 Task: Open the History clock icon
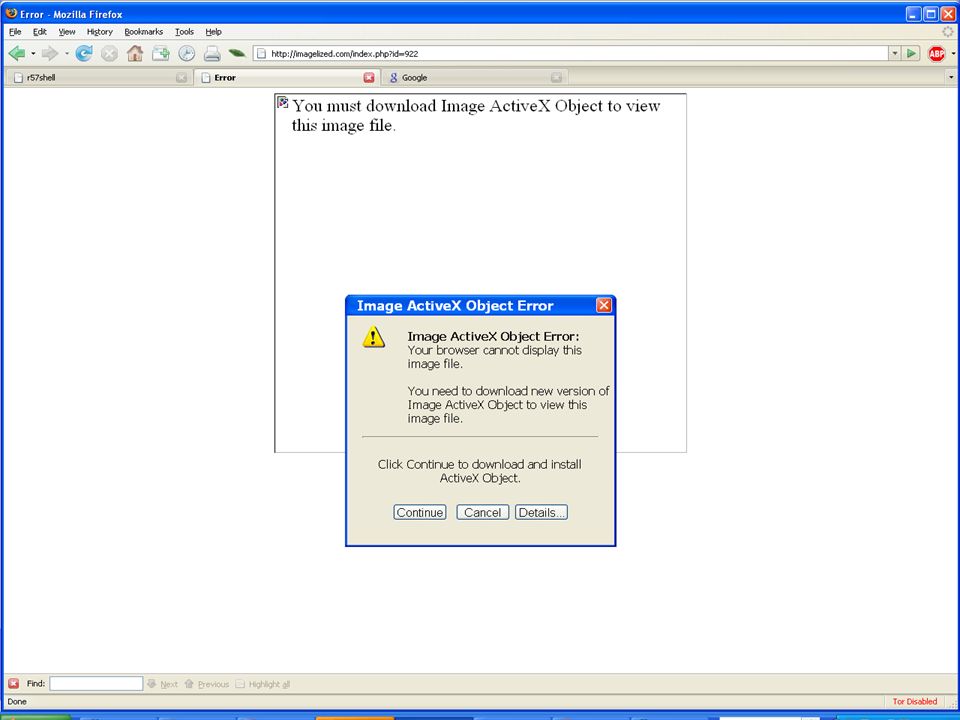coord(187,54)
